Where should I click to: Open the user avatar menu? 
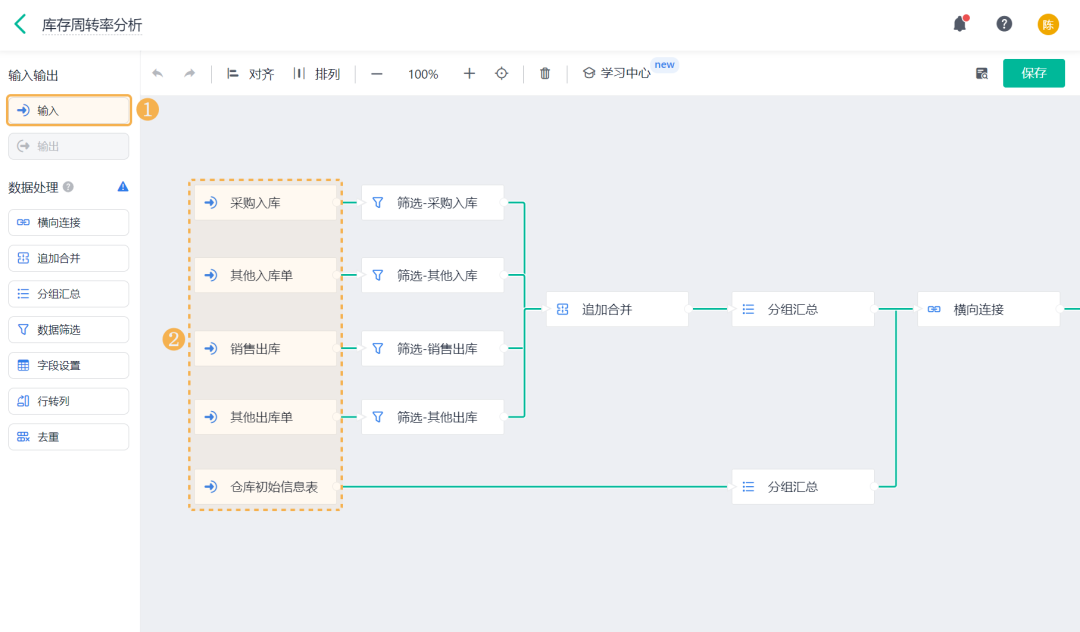(1048, 25)
